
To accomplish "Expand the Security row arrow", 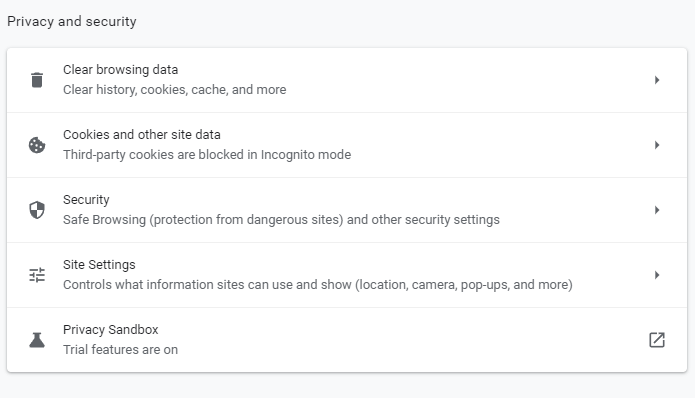I will (657, 210).
